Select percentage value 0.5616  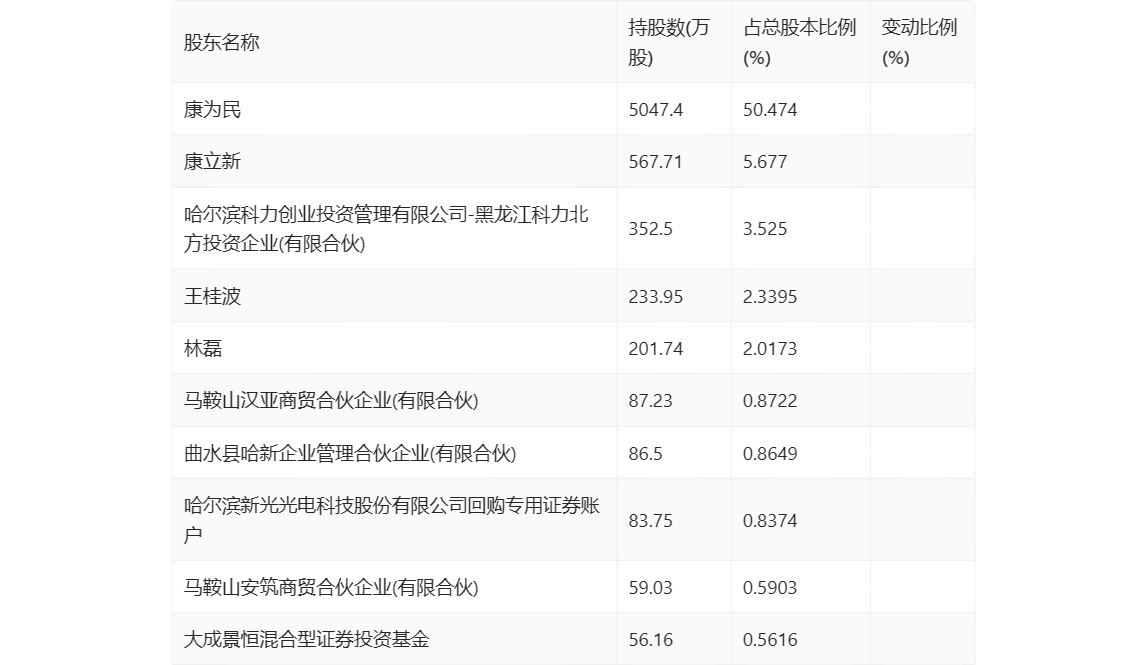coord(769,639)
